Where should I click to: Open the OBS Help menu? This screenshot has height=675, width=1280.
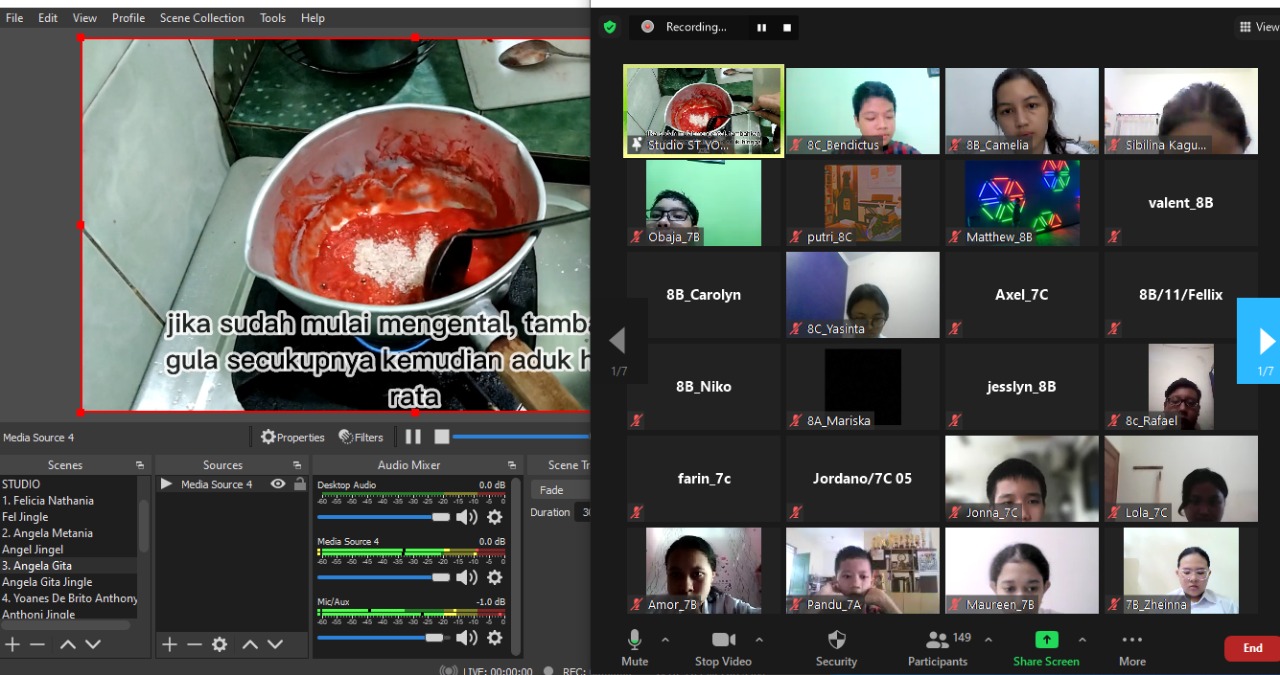[x=313, y=18]
